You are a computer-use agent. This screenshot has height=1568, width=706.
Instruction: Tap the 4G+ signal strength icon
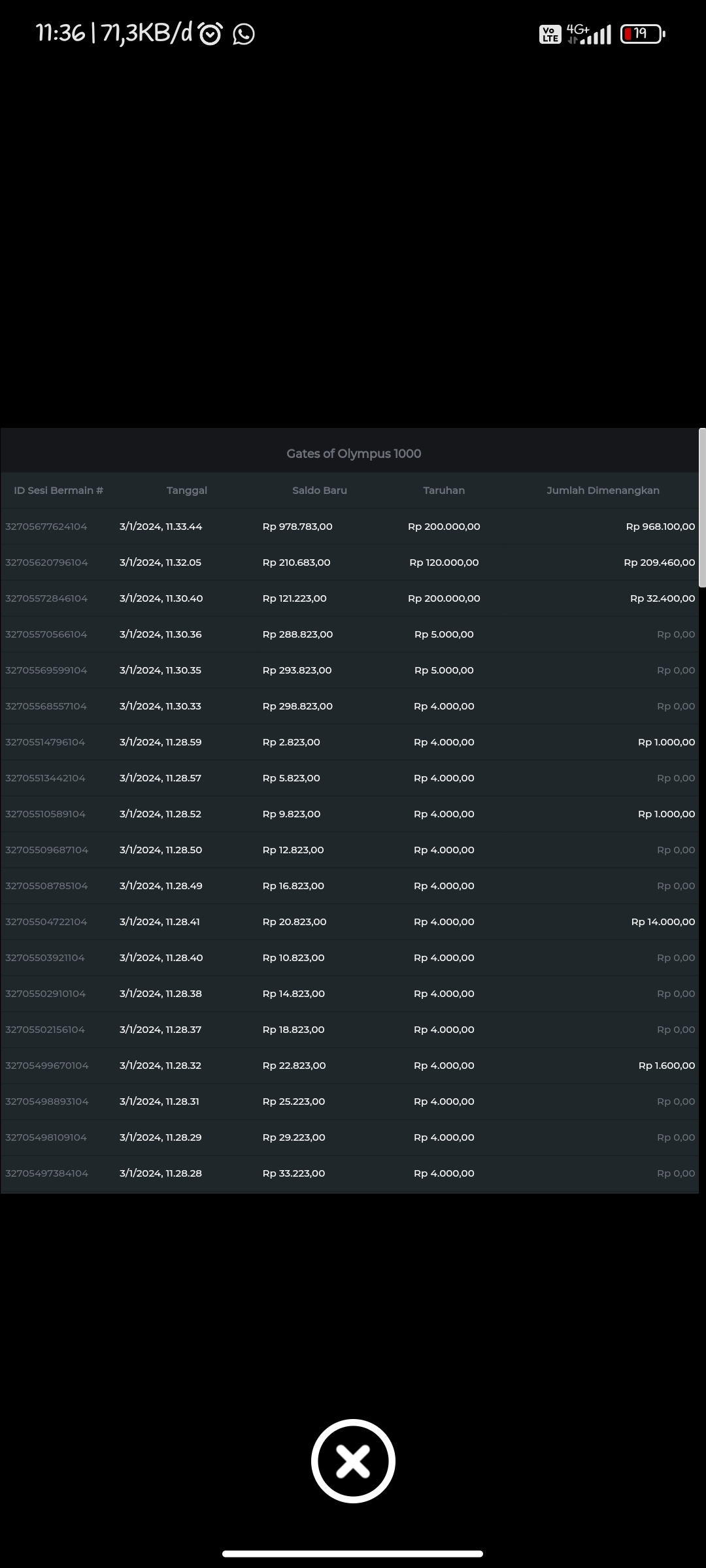point(590,34)
